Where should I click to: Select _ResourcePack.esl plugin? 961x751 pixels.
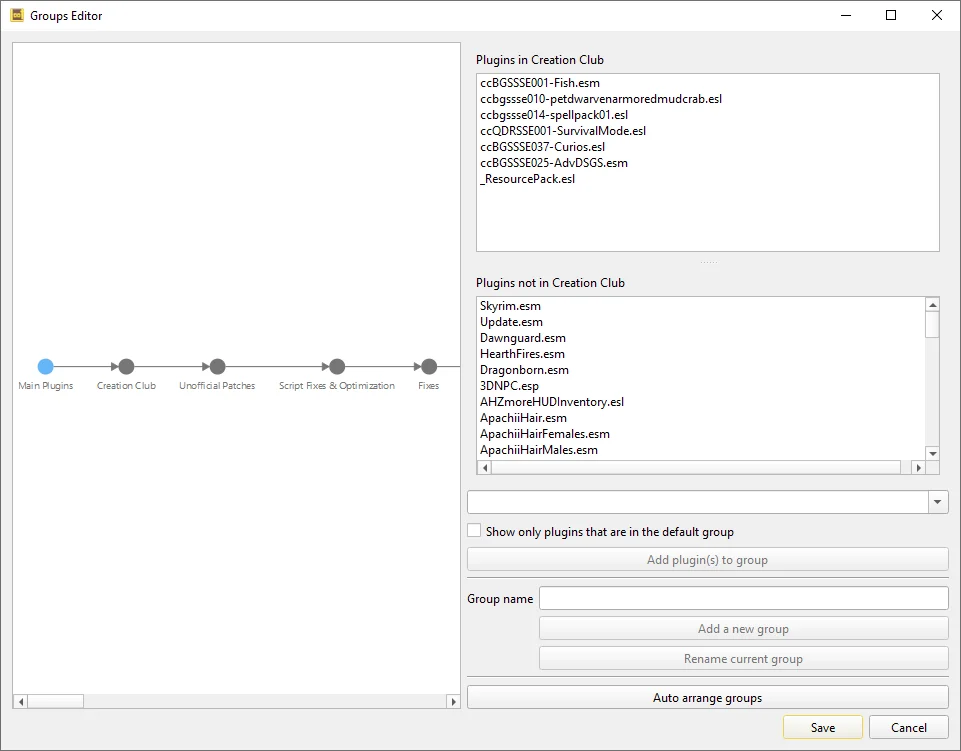pos(528,178)
